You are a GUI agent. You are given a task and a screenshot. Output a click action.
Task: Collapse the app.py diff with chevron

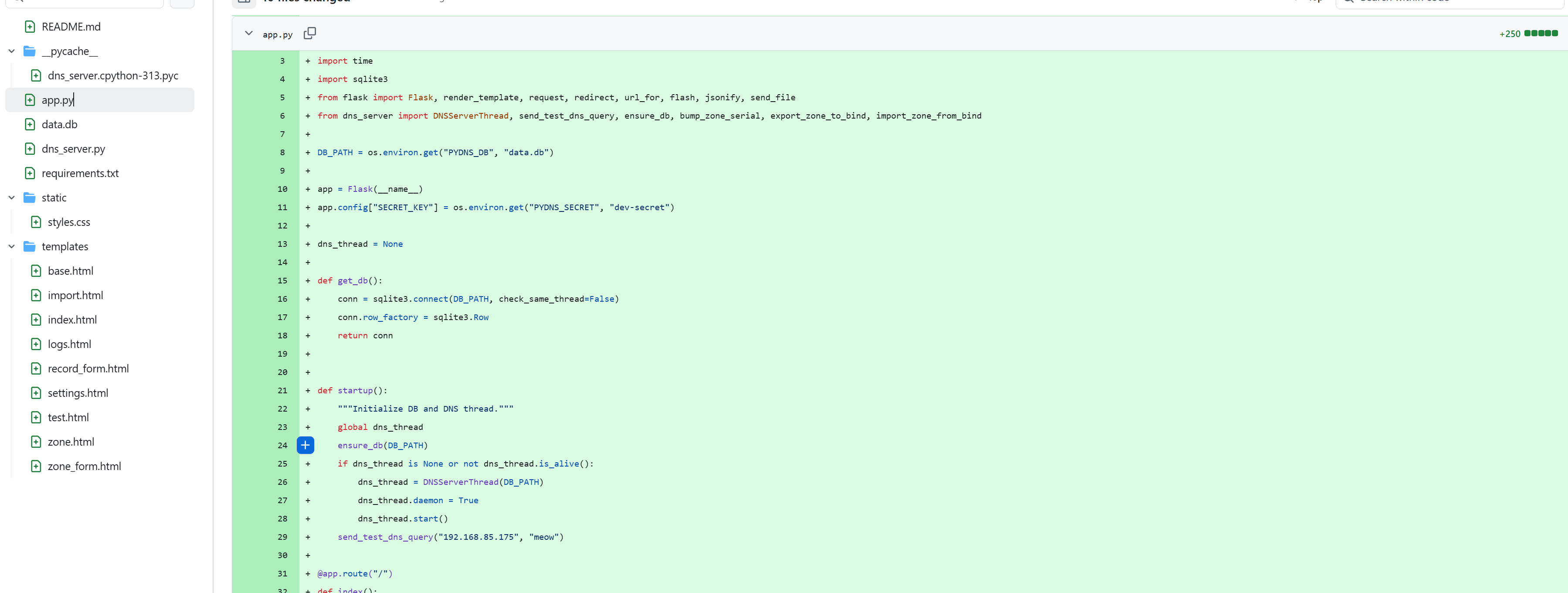(248, 34)
